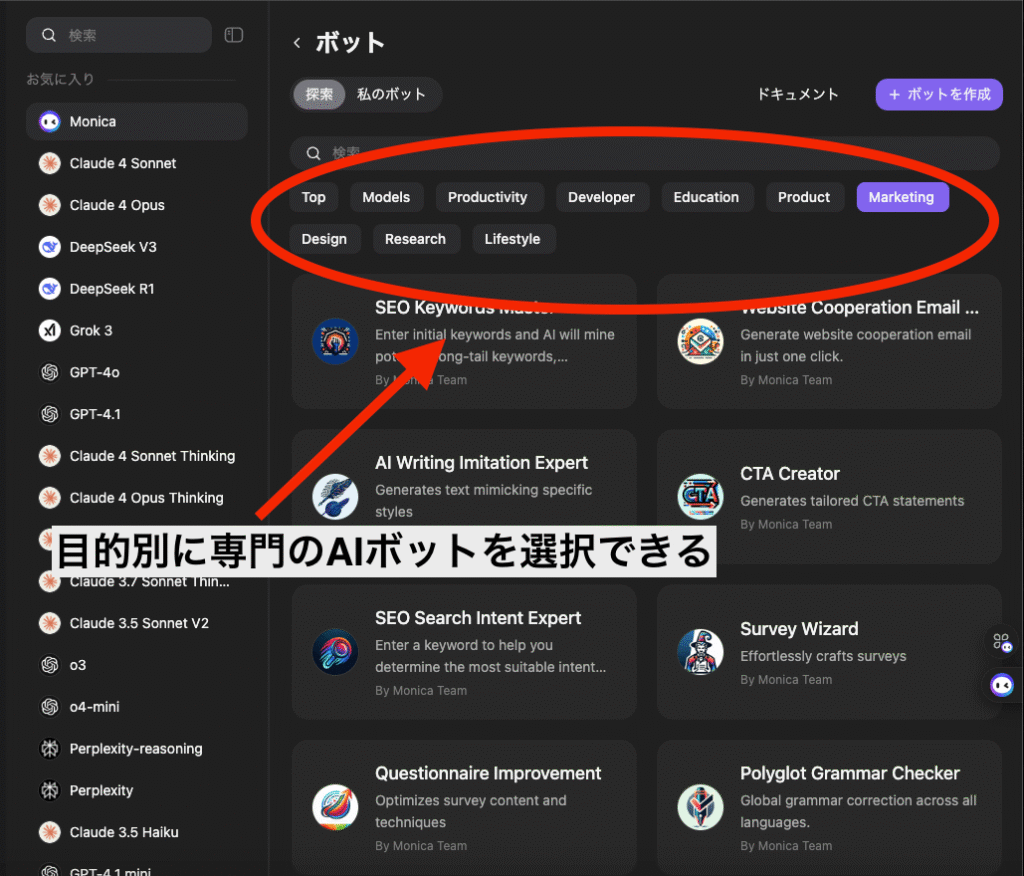Viewport: 1024px width, 876px height.
Task: Focus the bot search field above categories
Action: [645, 154]
